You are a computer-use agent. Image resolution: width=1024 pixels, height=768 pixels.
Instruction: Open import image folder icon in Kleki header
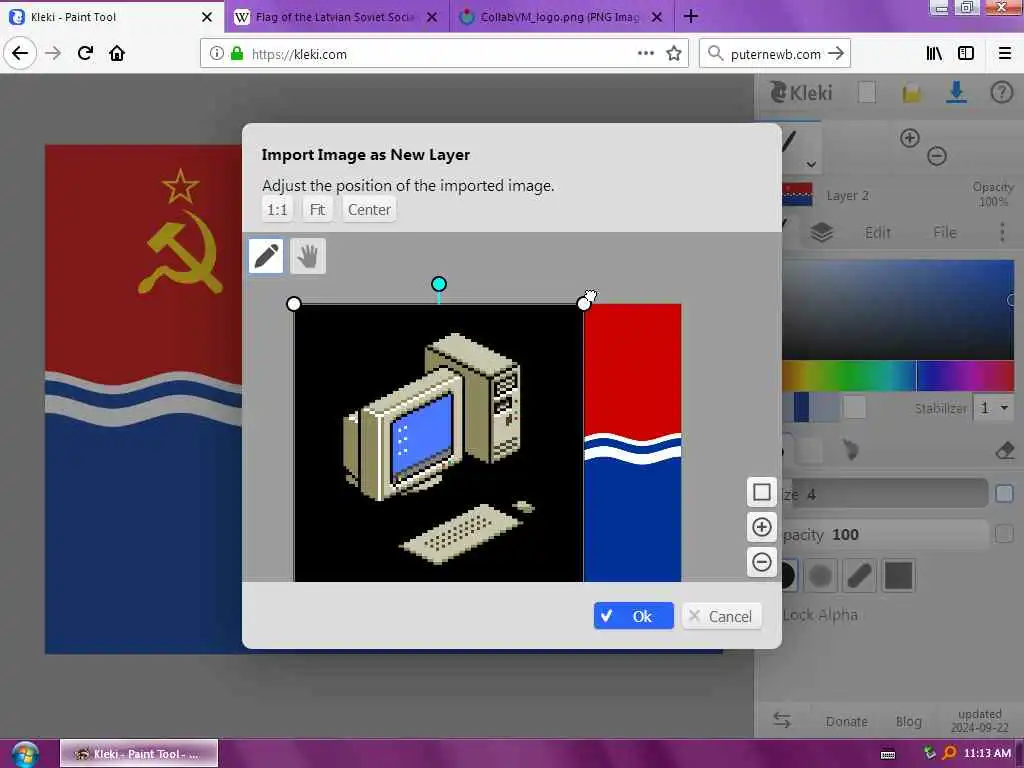[912, 93]
